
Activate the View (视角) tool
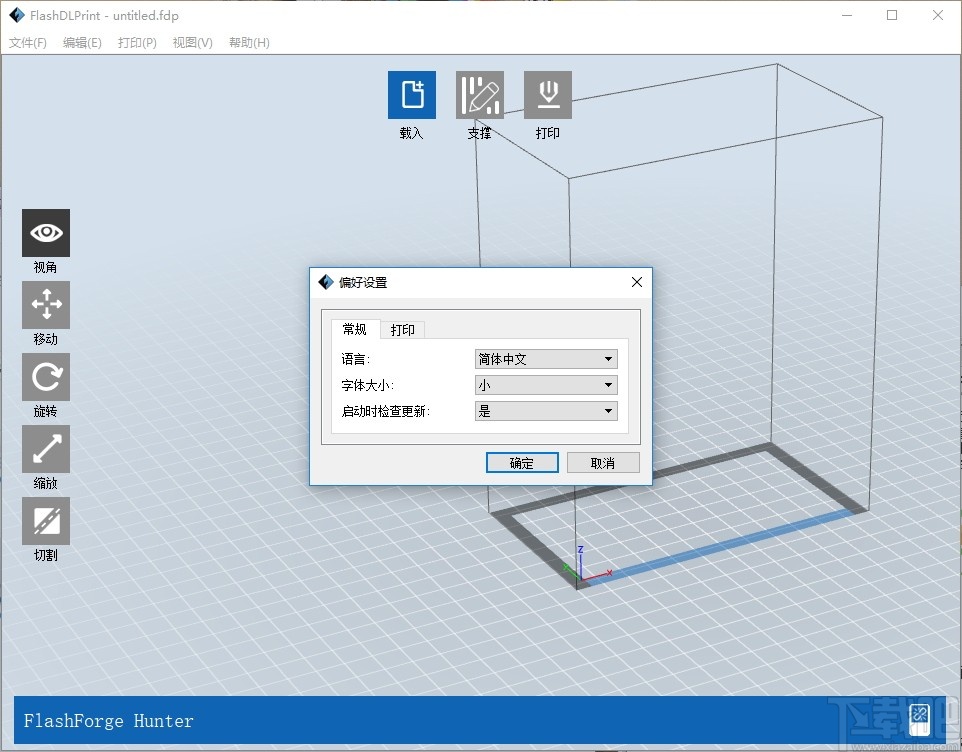click(45, 232)
